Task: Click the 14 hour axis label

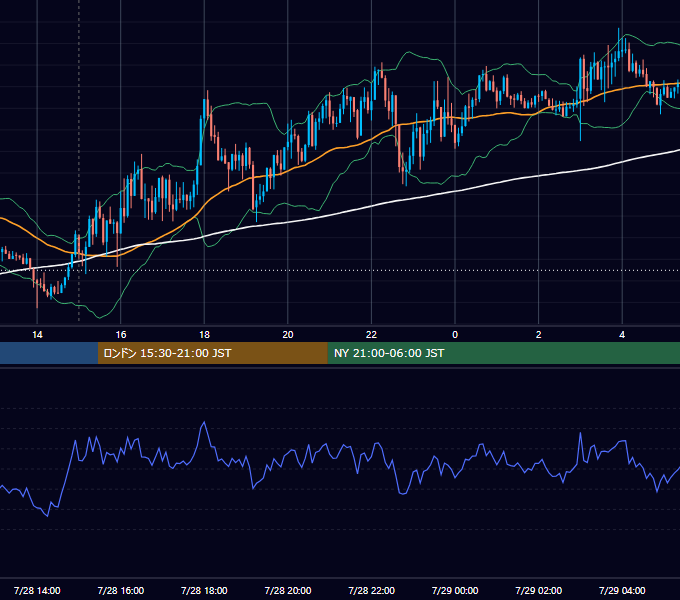Action: (x=37, y=335)
